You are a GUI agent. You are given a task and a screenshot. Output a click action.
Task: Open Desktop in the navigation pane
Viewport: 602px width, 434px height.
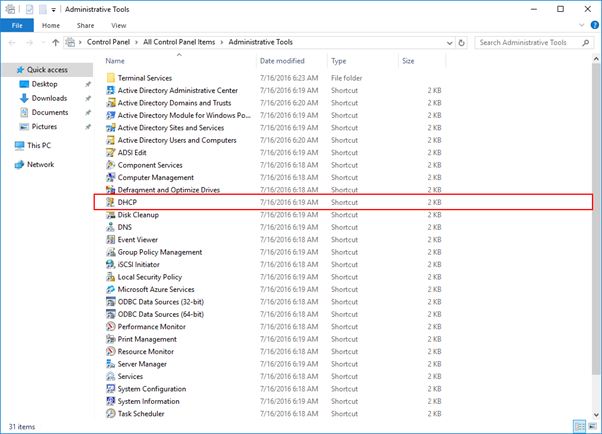[45, 84]
